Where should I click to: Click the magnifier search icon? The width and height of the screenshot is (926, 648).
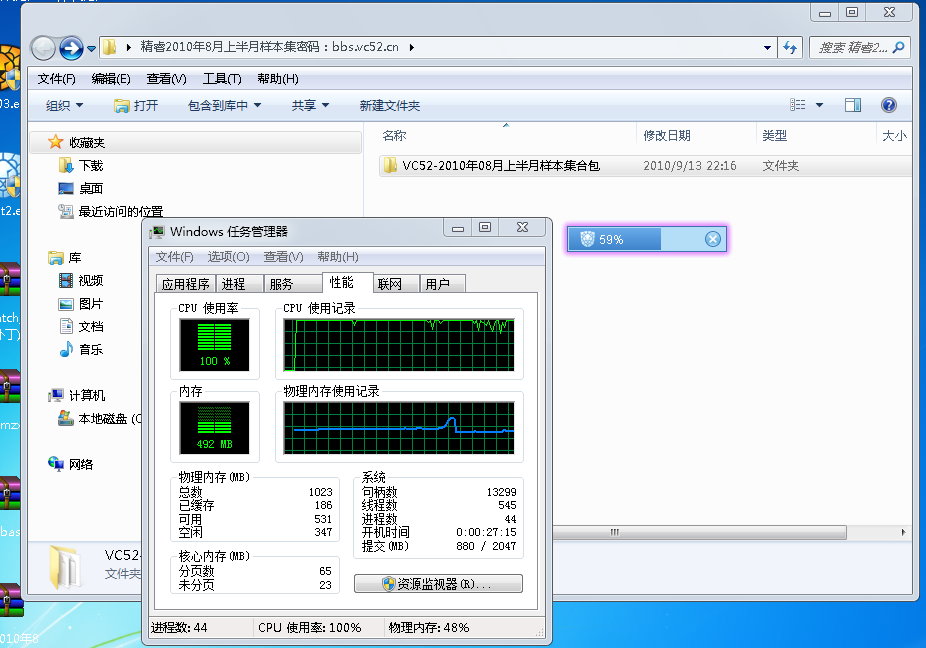point(899,47)
